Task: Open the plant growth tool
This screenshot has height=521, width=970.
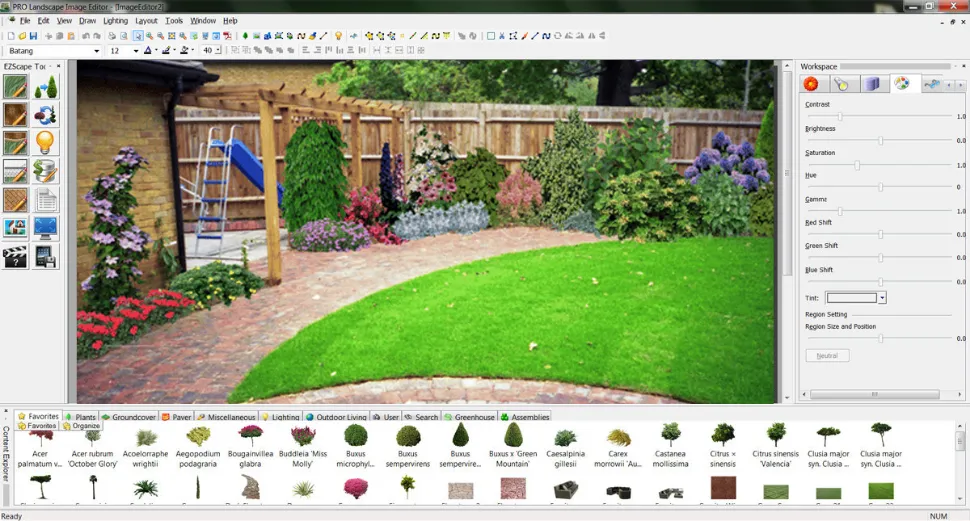Action: coord(46,87)
